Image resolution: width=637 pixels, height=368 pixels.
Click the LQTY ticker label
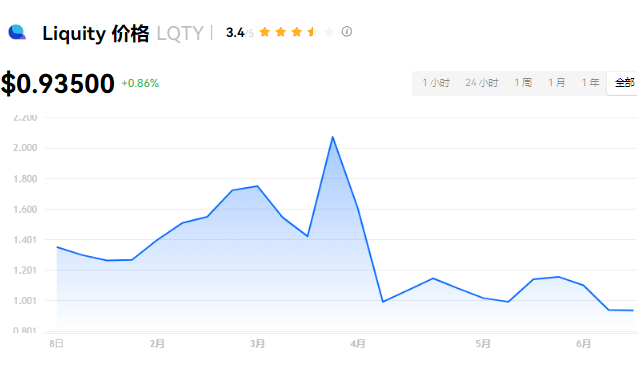(180, 33)
